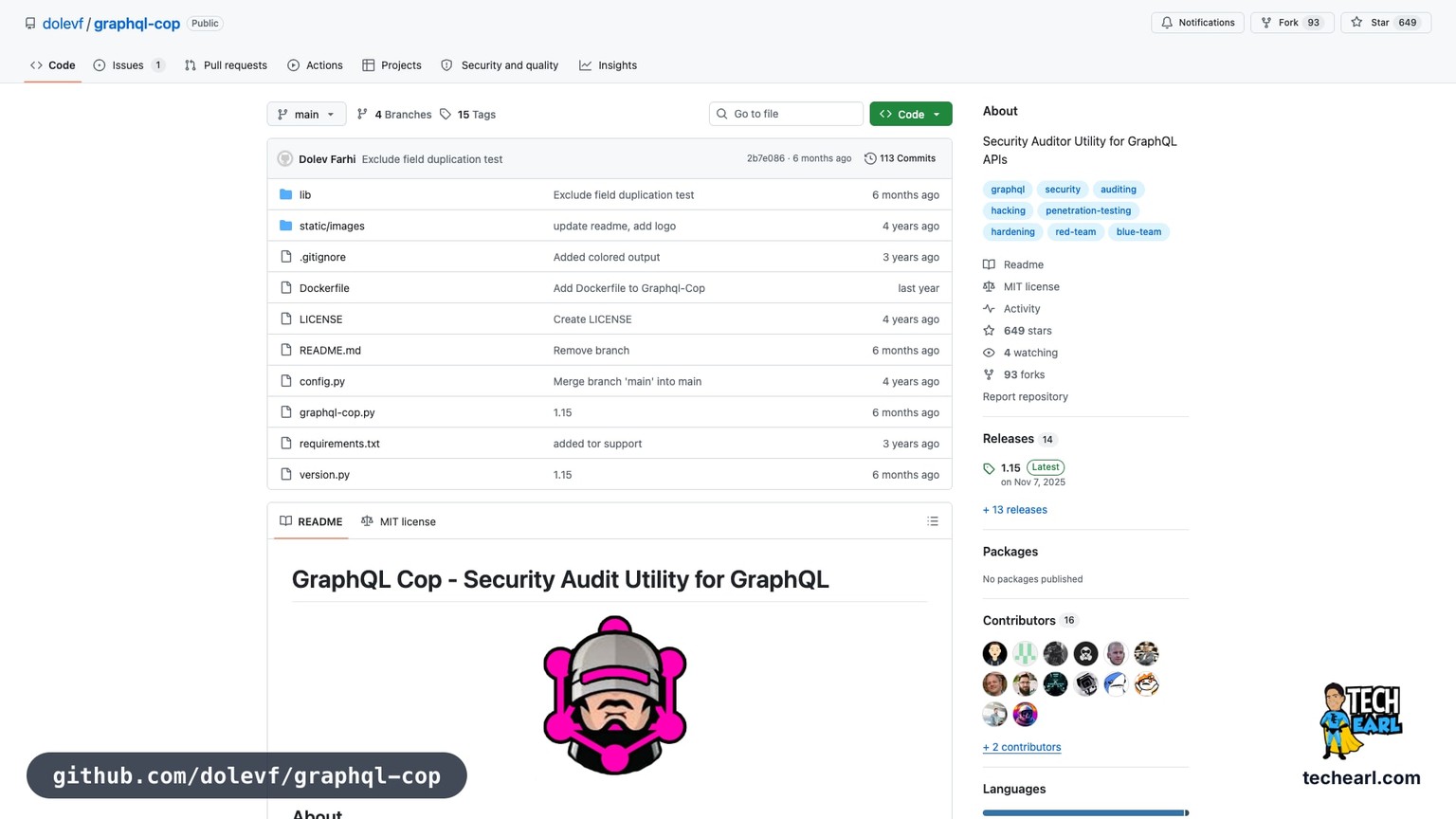
Task: Click the eye icon next to 4 watching
Action: tap(989, 353)
